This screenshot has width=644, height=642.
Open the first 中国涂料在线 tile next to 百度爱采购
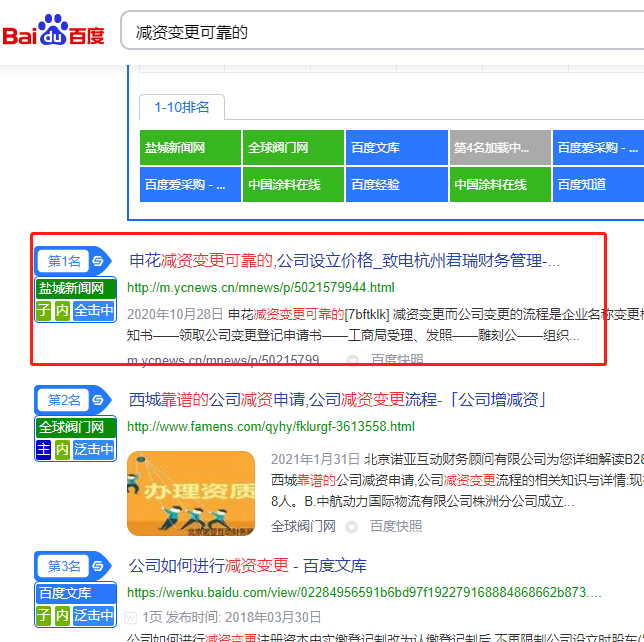(x=293, y=184)
